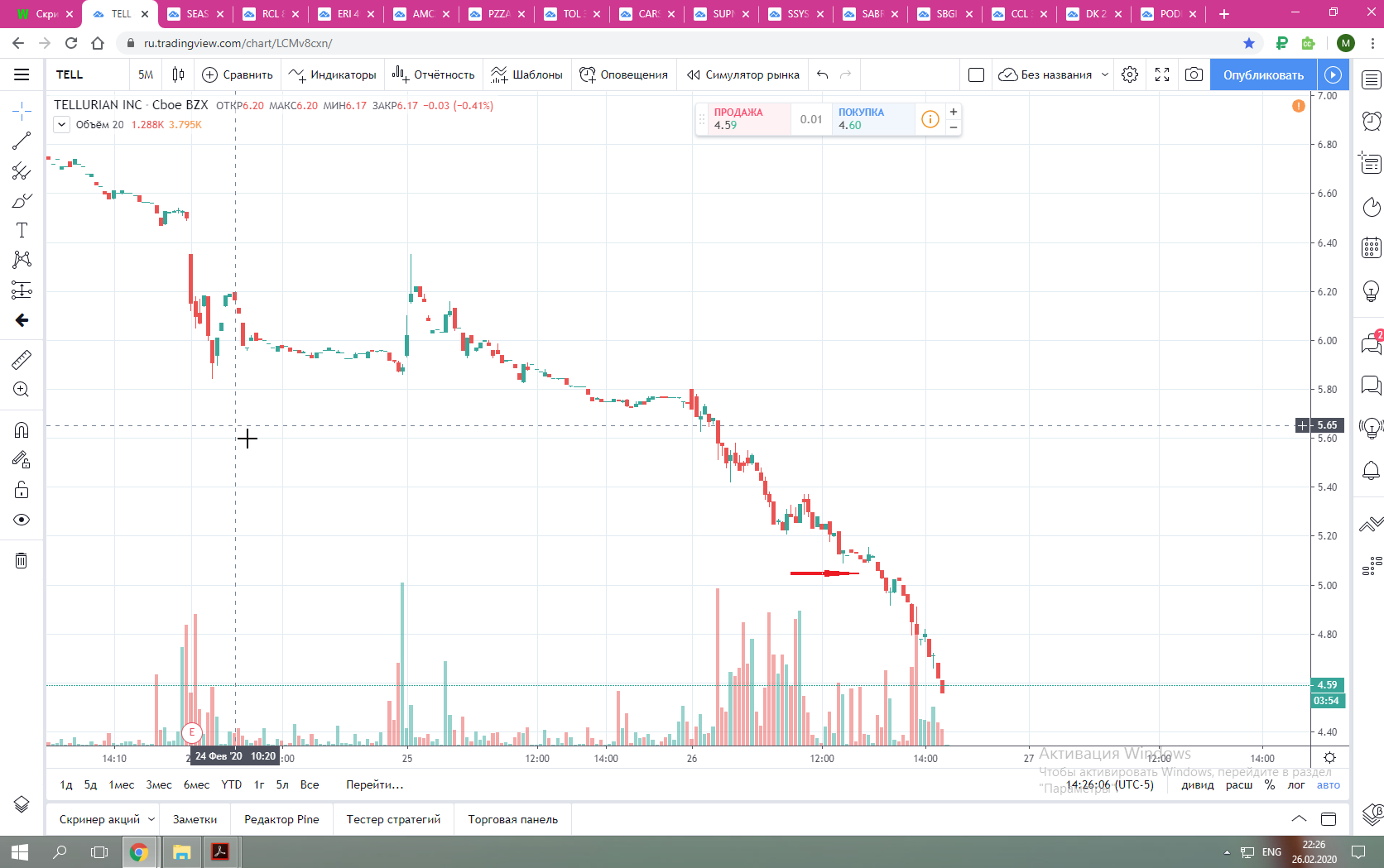Switch chart to fullscreen mode

click(1162, 74)
